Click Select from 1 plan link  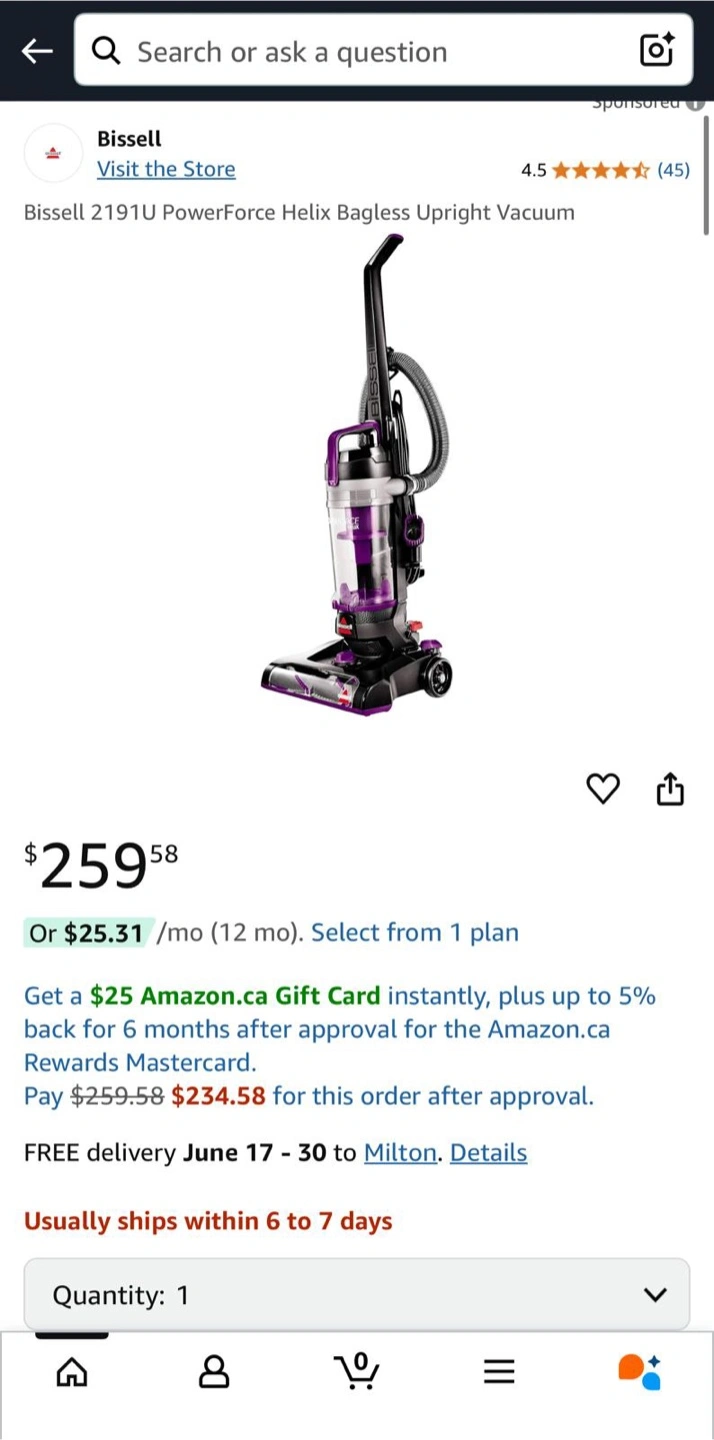pos(415,933)
